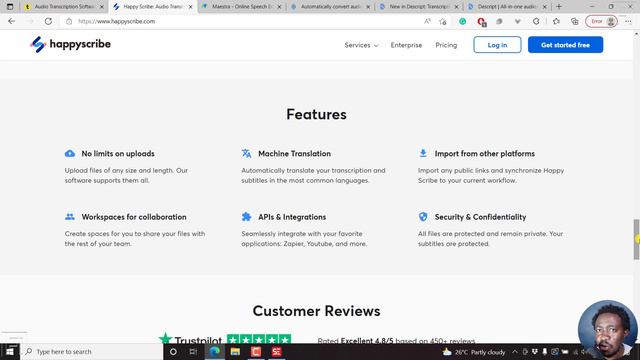Click the happyscribe logo
Screen dimensions: 640x360
70,44
